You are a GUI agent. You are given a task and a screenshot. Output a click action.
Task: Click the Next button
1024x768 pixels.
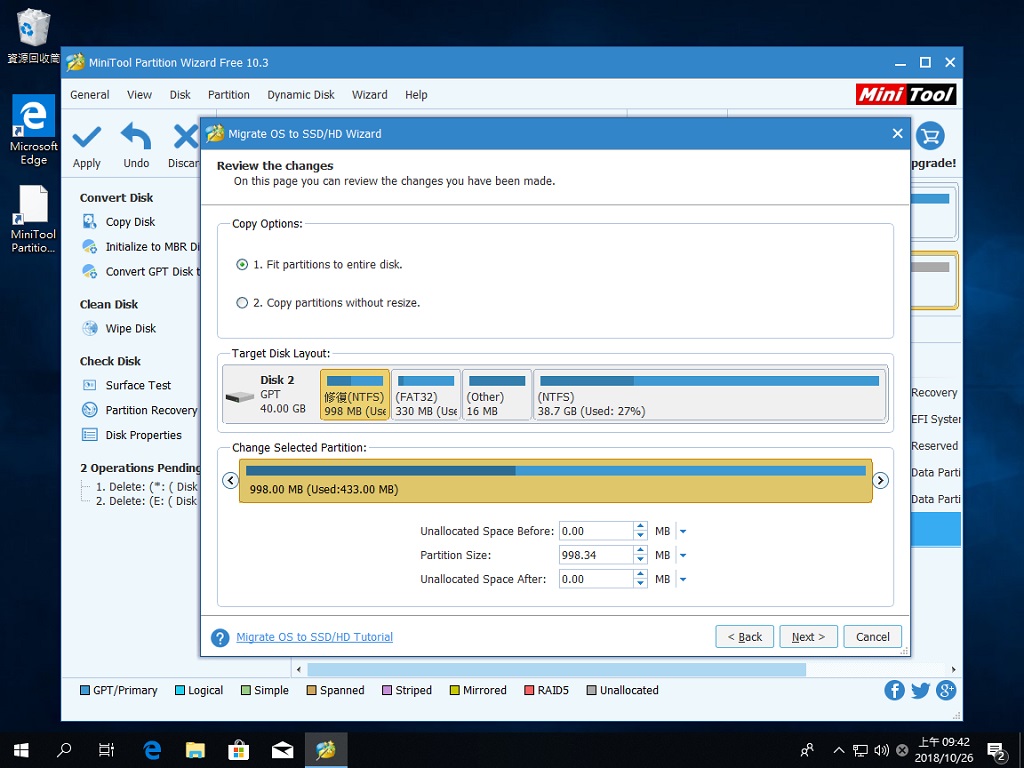pos(808,637)
